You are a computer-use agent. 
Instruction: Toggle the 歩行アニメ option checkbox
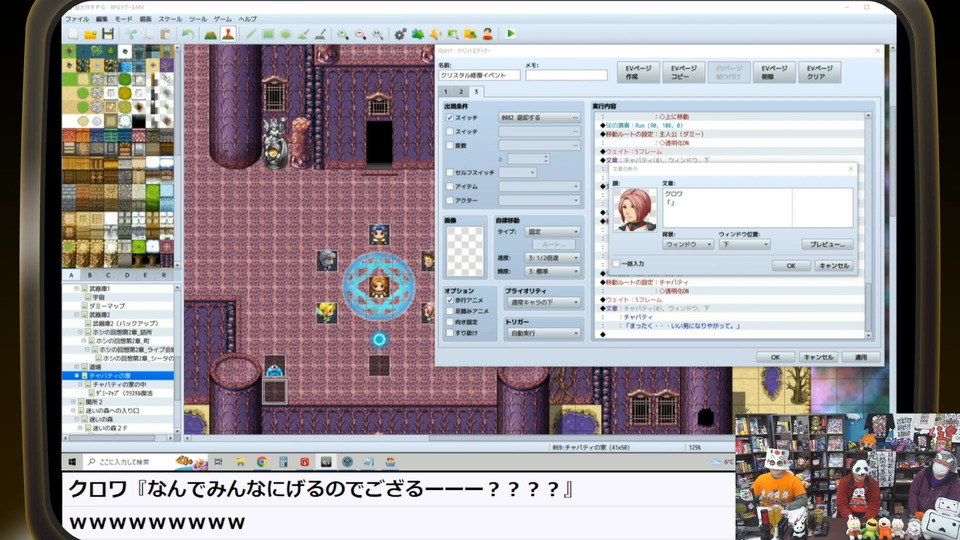449,301
